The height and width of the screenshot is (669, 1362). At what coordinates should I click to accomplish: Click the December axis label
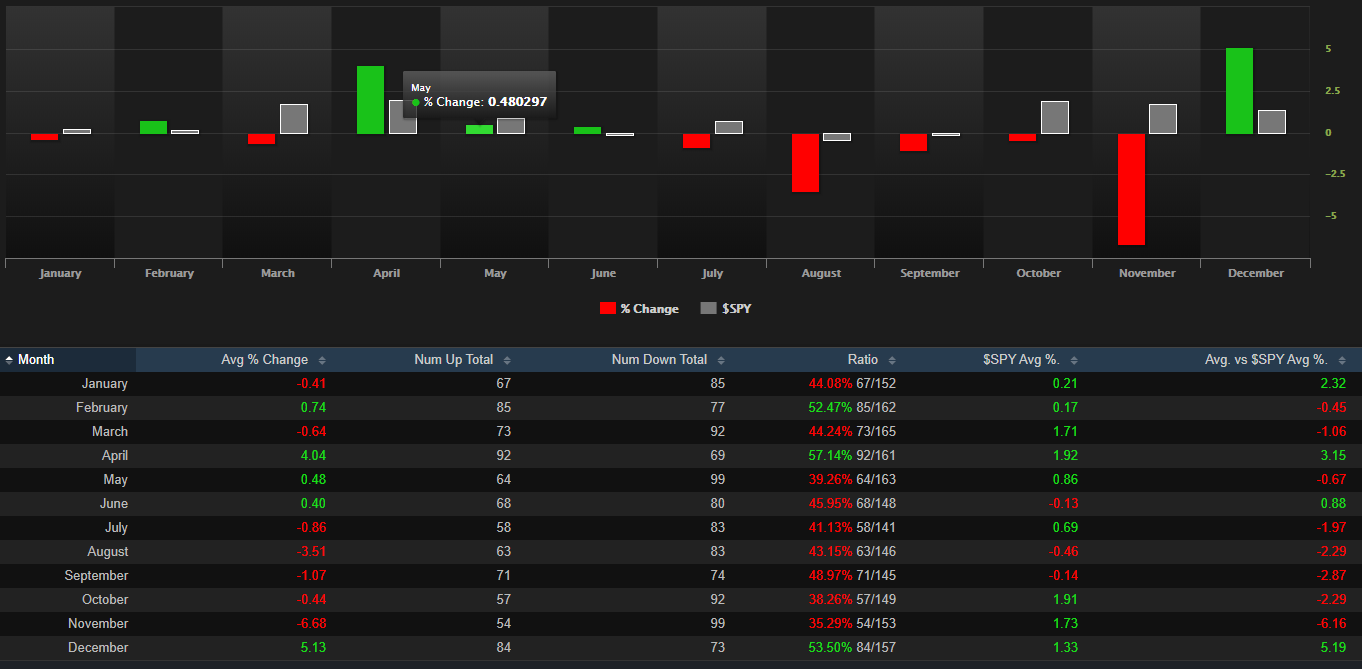pos(1256,273)
